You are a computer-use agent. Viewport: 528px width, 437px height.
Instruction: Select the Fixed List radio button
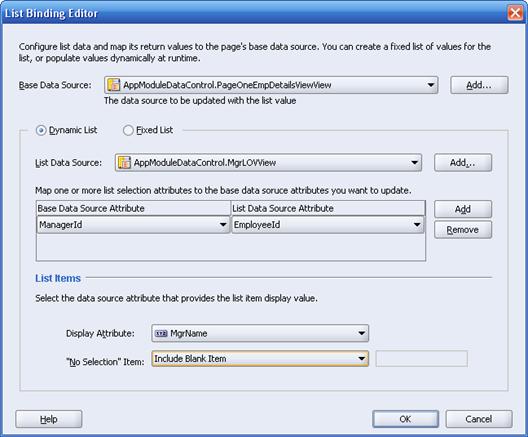[128, 130]
